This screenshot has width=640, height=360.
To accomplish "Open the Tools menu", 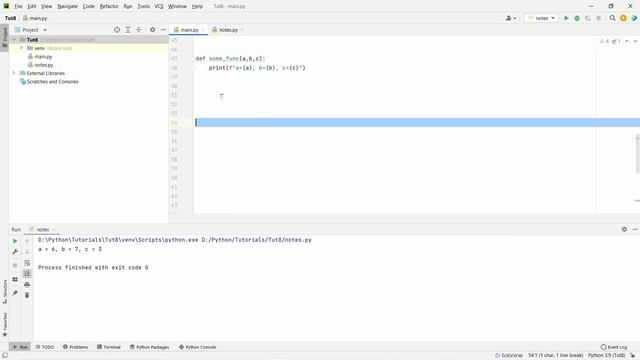I will (143, 6).
